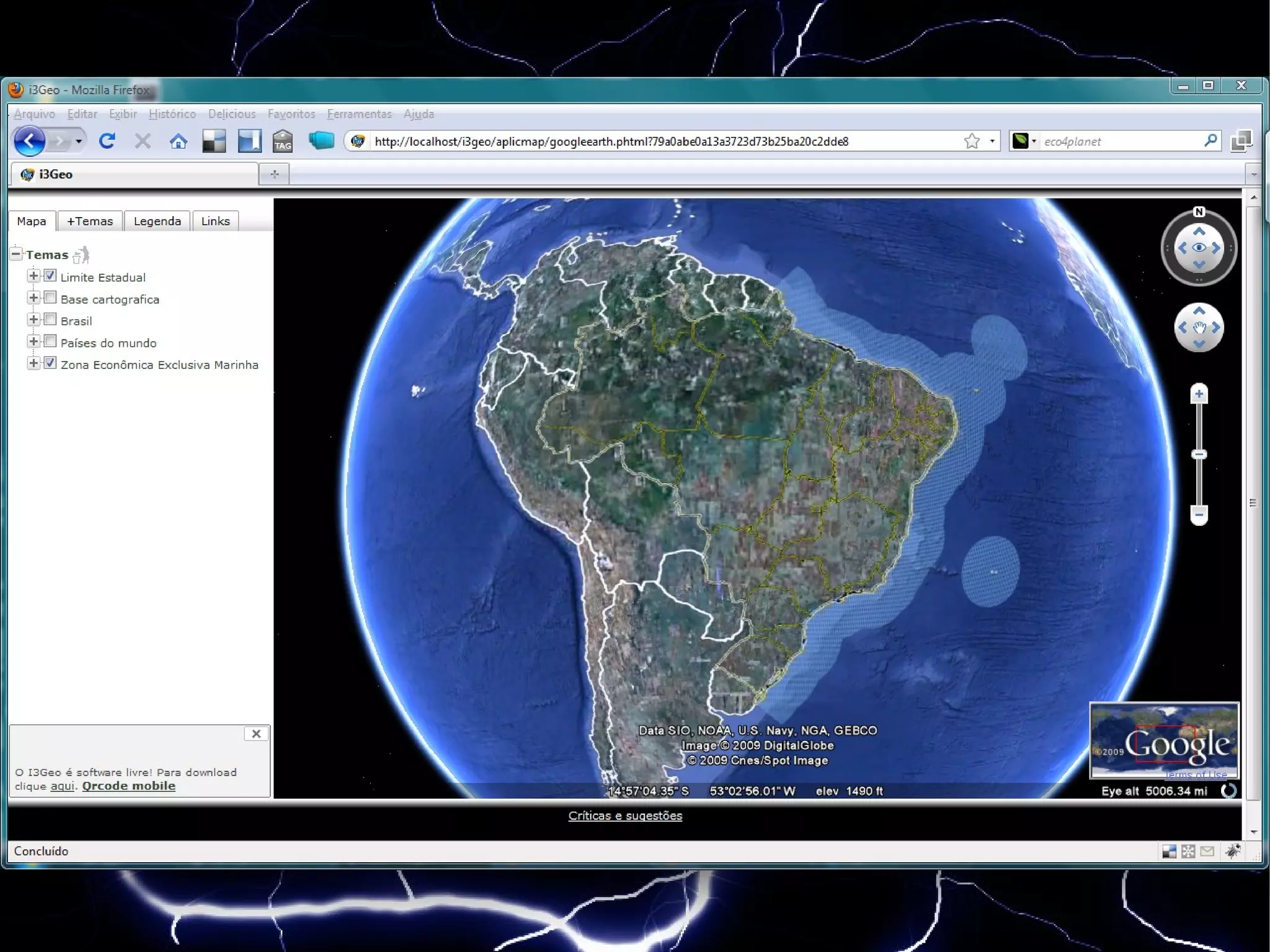
Task: Expand the Base cartografica tree node
Action: [x=33, y=298]
